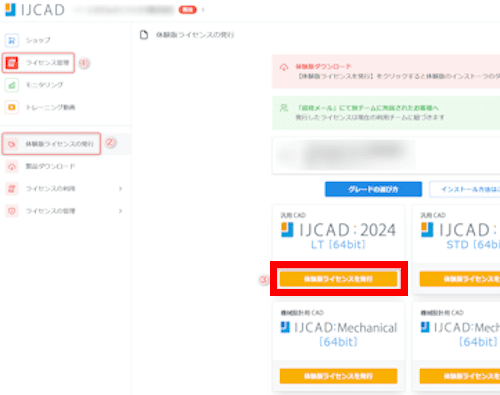Open the Shop sidebar icon
The width and height of the screenshot is (500, 395).
(x=12, y=40)
